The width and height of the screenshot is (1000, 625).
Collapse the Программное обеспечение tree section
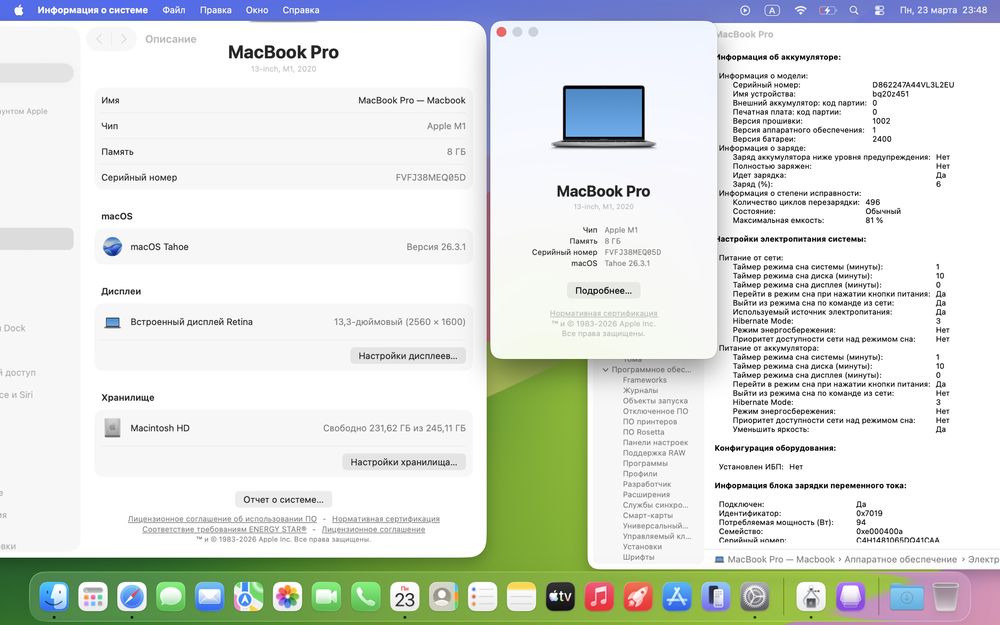(605, 369)
